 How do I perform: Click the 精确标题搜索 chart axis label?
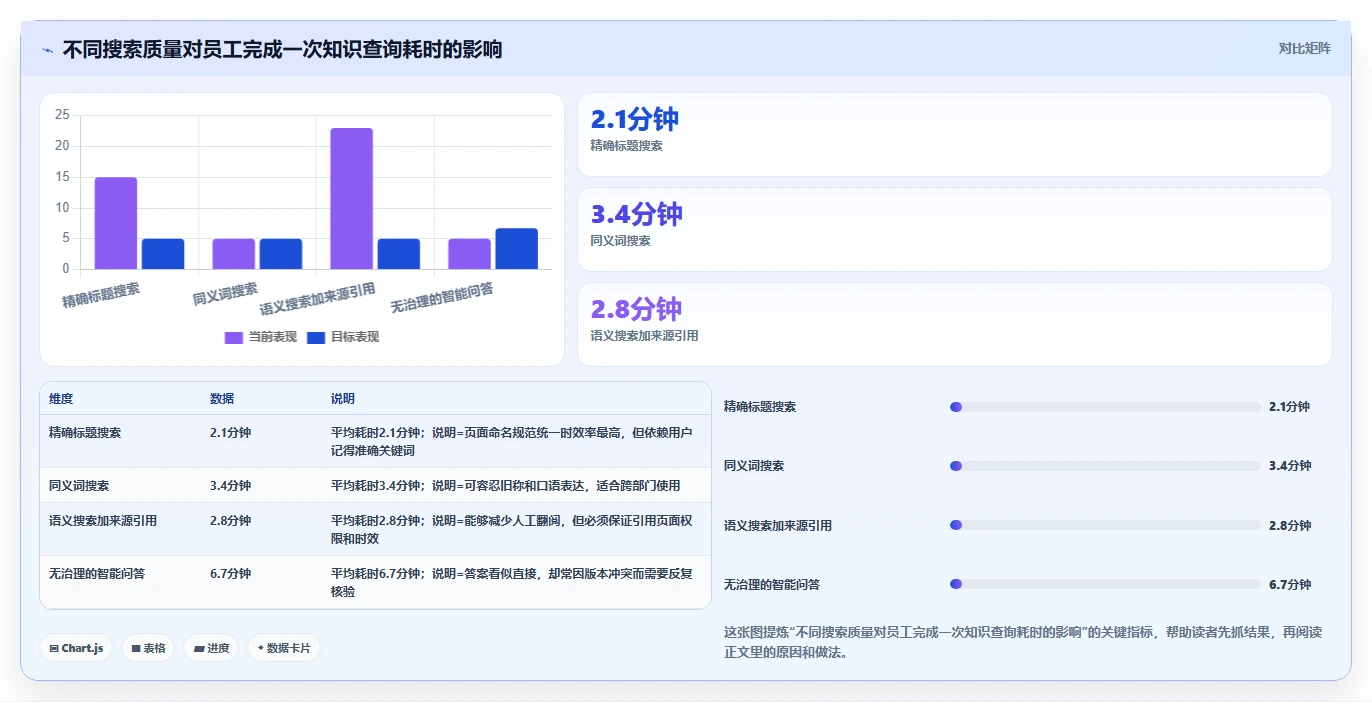coord(101,296)
